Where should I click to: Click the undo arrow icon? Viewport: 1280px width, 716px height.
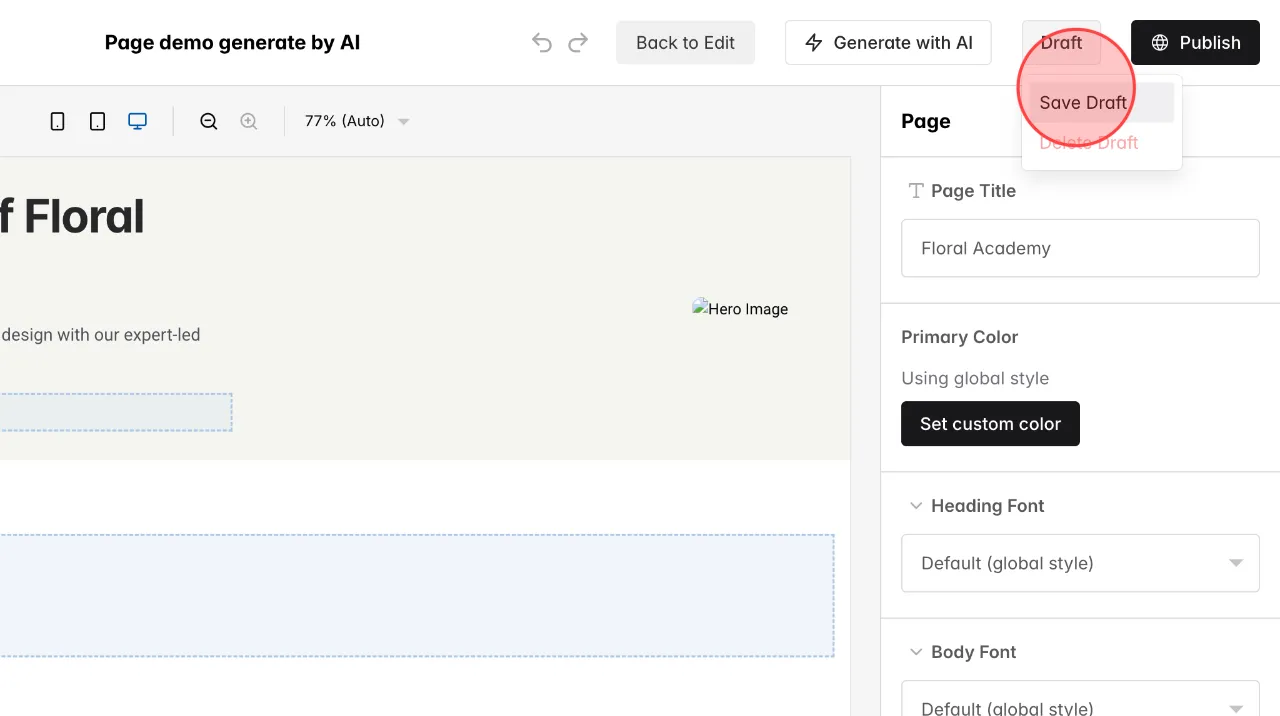coord(542,42)
